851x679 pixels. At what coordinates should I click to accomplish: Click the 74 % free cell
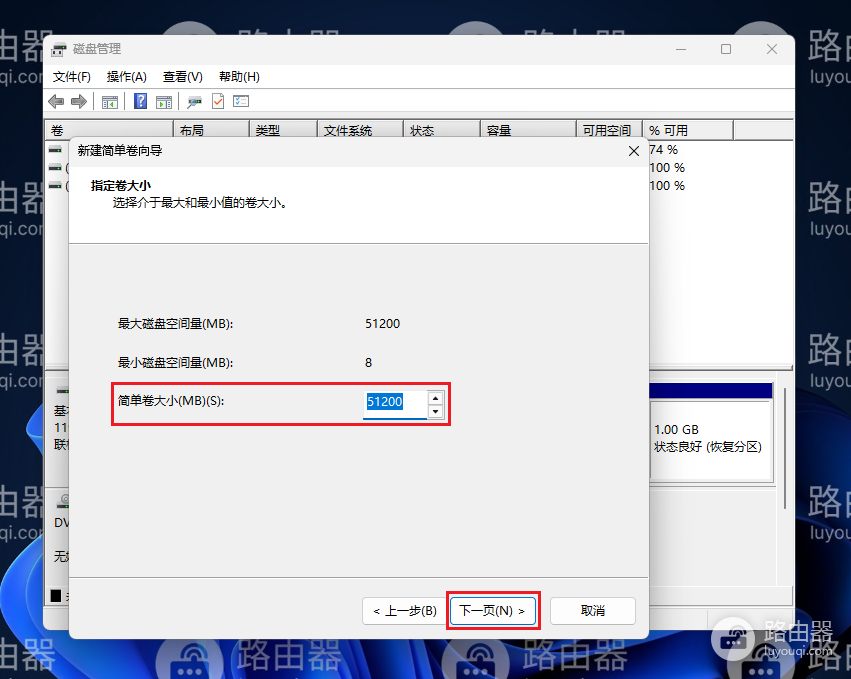pyautogui.click(x=664, y=150)
